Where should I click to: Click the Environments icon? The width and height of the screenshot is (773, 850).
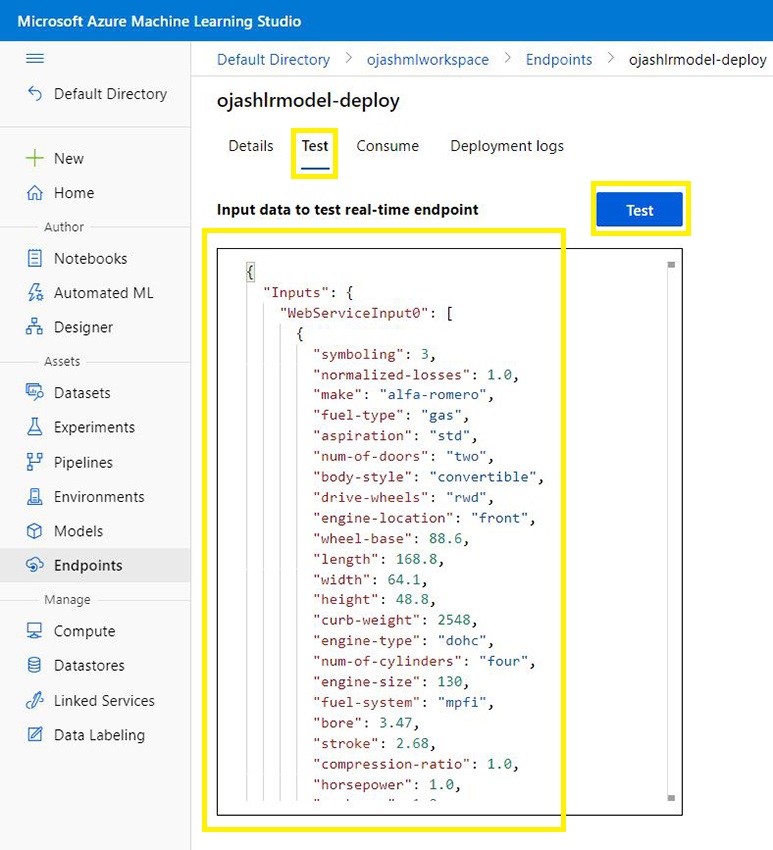click(x=35, y=497)
